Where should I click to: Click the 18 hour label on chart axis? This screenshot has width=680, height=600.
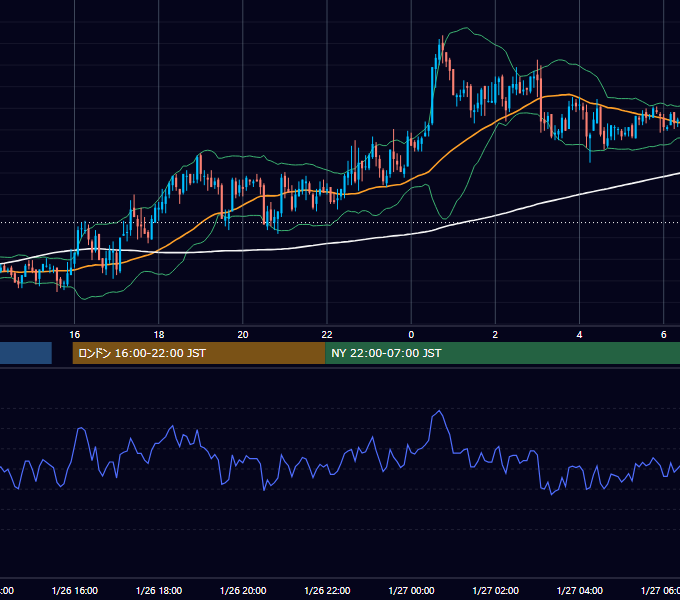coord(159,335)
